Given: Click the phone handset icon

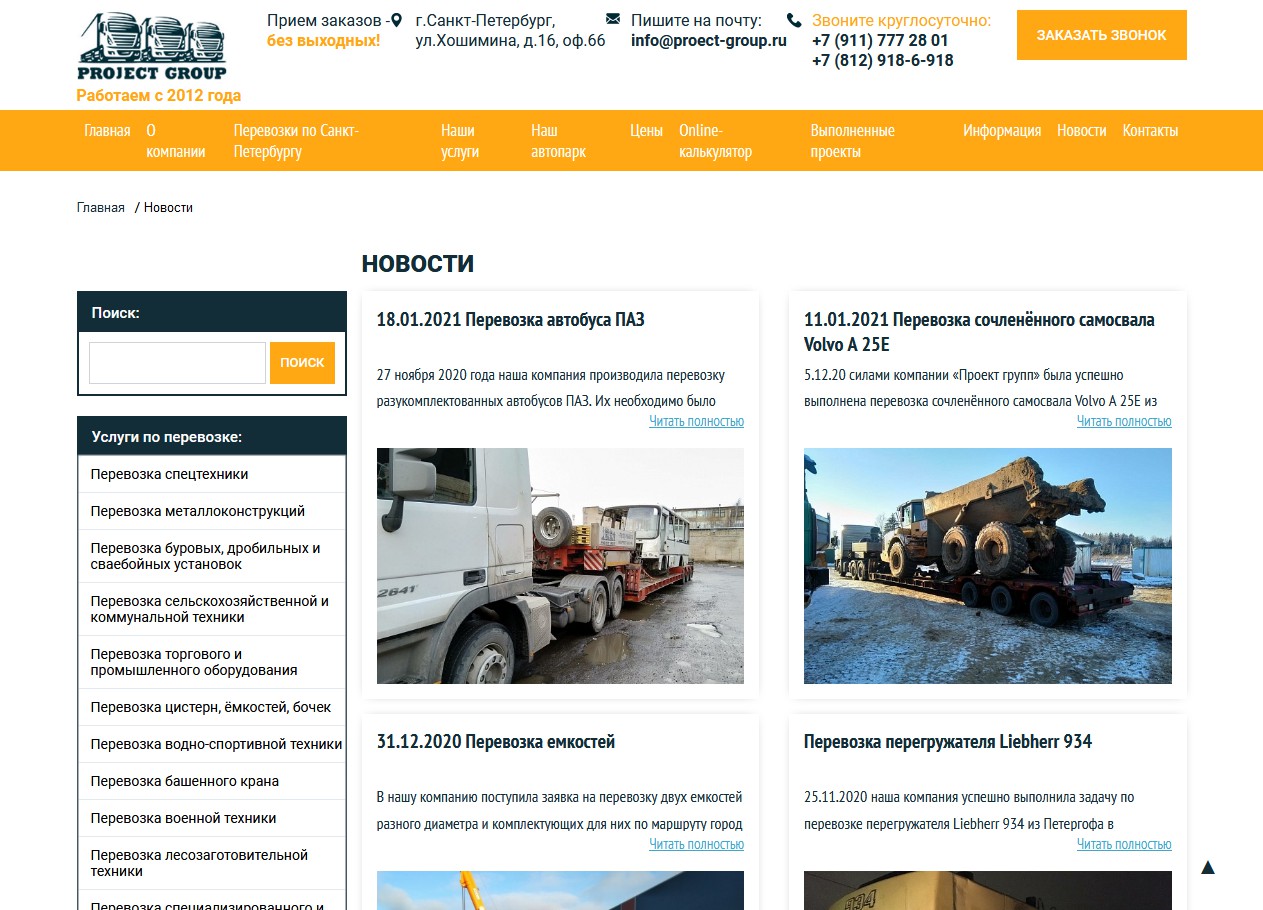Looking at the screenshot, I should pos(794,20).
